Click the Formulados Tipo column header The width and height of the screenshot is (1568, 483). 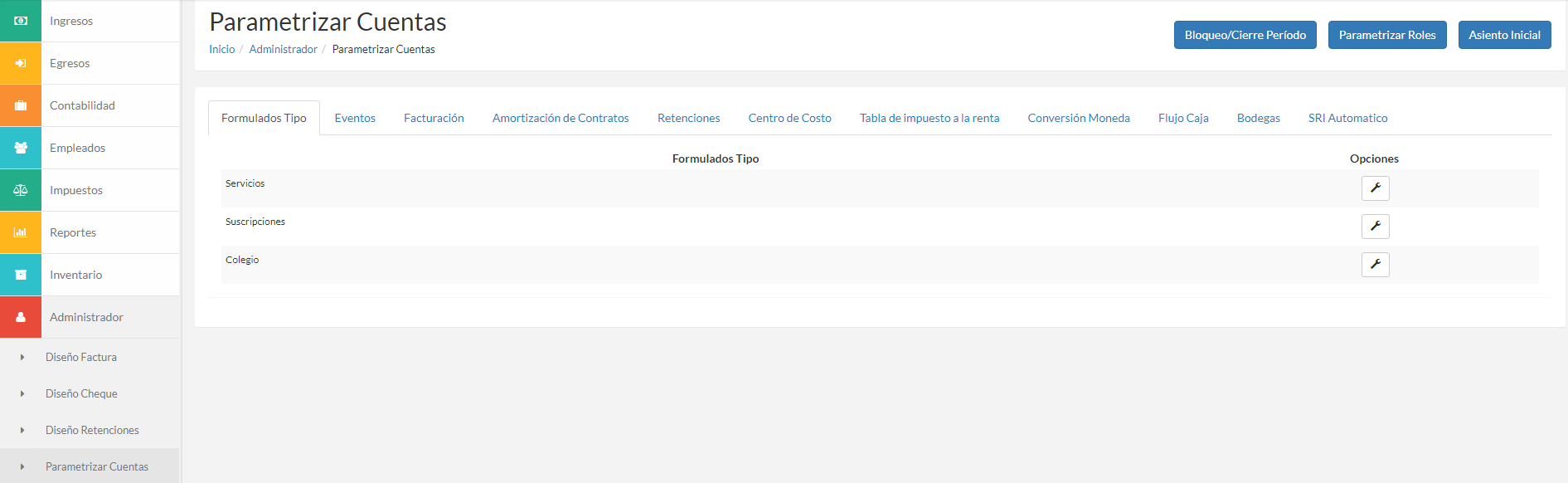click(x=716, y=159)
